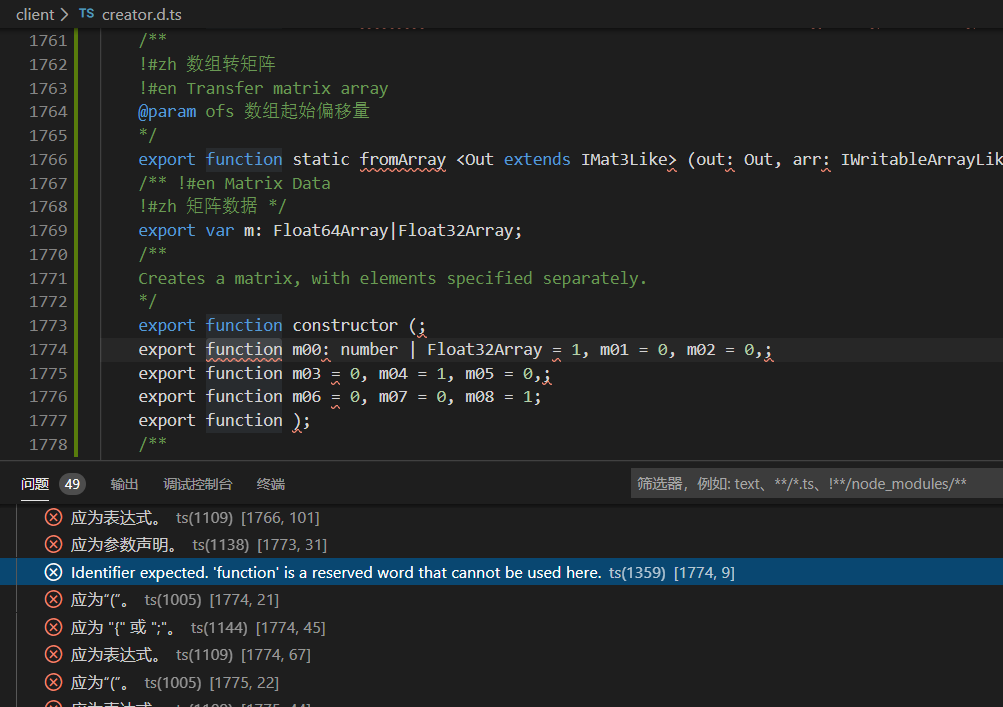Click "fromArray" identifier on line 1766
Image resolution: width=1003 pixels, height=707 pixels.
point(402,159)
